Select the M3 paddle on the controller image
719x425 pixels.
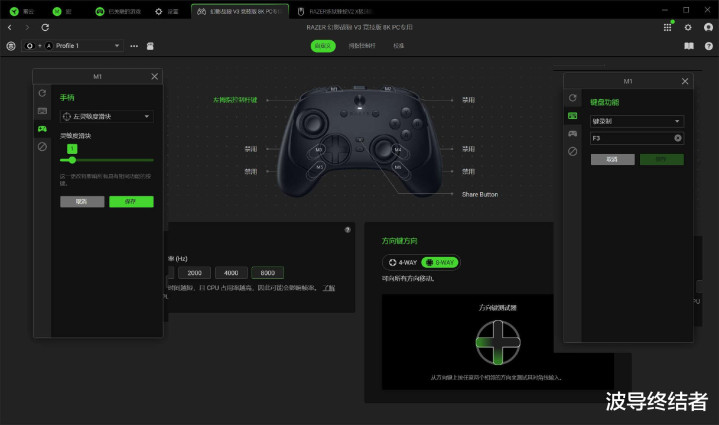(318, 150)
